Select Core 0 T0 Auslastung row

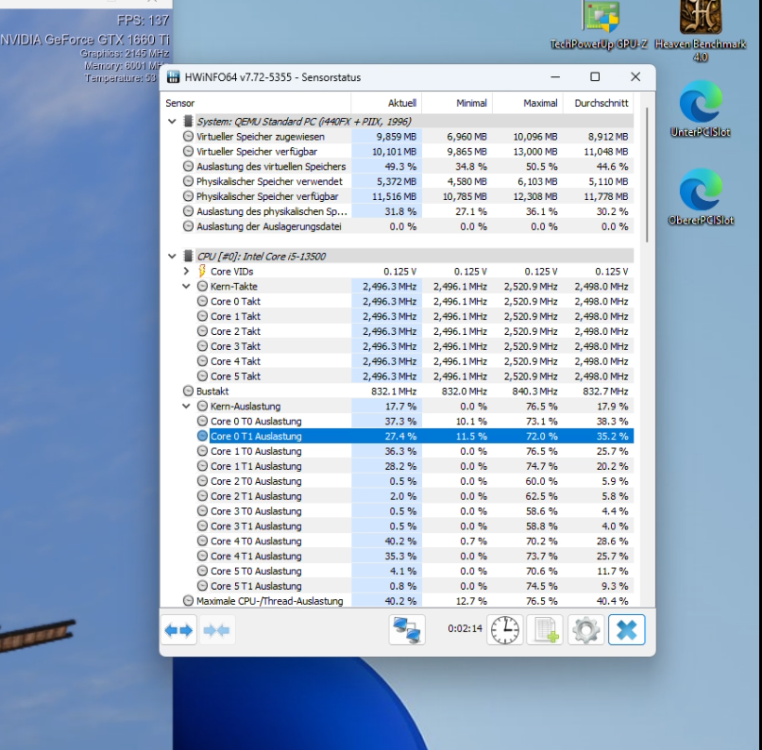tap(415, 421)
